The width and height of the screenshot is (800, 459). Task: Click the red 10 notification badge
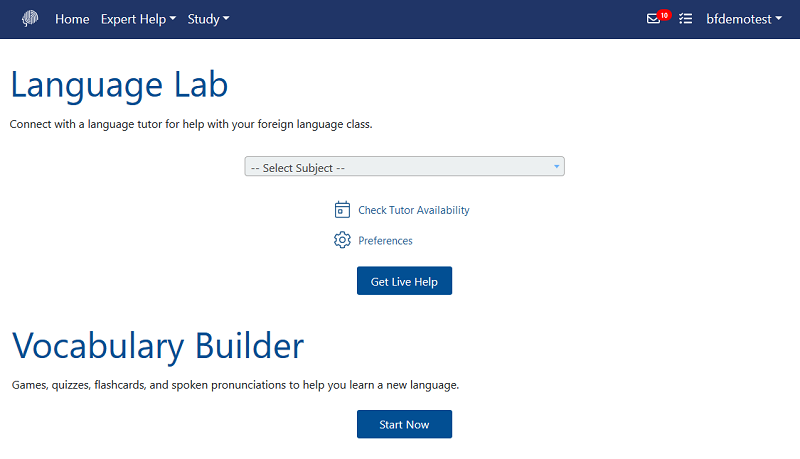pos(664,15)
